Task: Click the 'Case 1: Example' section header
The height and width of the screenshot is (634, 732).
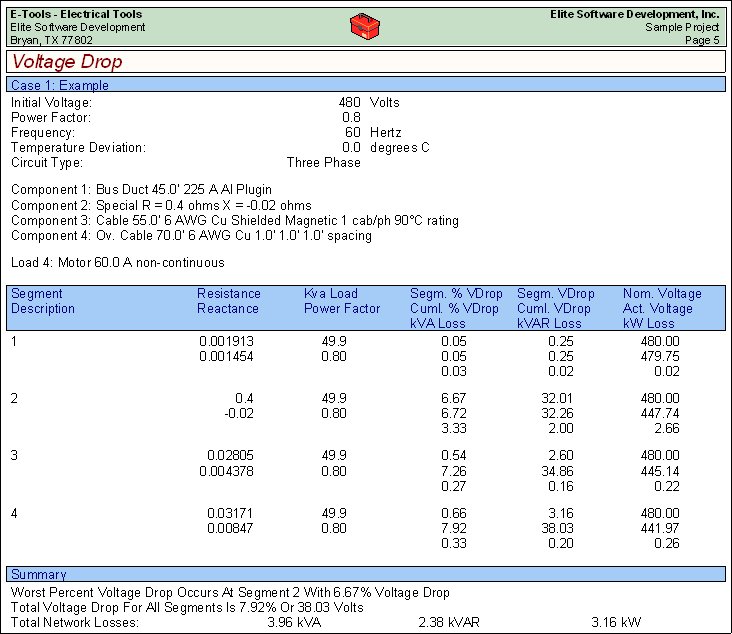Action: click(366, 85)
